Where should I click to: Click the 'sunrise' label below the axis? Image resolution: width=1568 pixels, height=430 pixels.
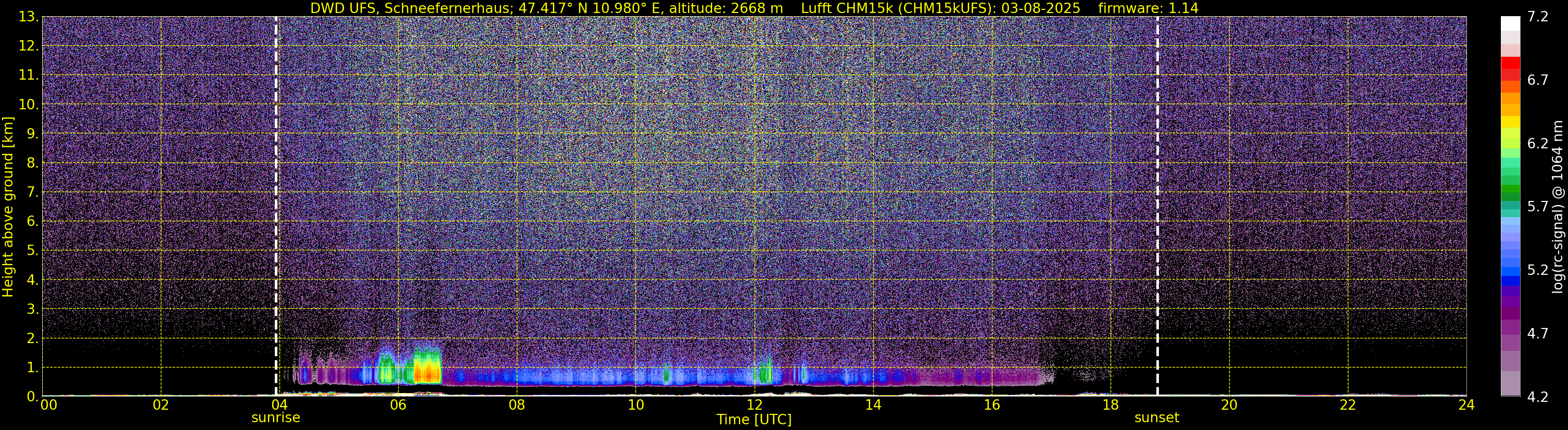point(276,418)
